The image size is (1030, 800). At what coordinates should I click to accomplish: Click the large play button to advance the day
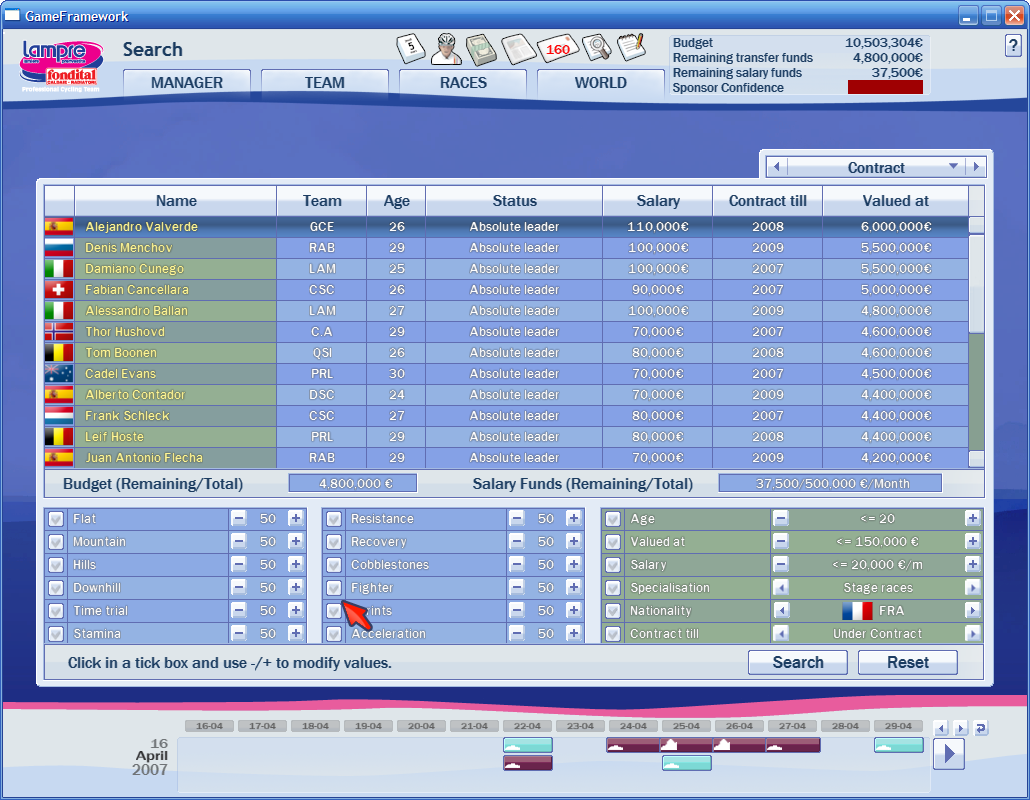tap(948, 753)
